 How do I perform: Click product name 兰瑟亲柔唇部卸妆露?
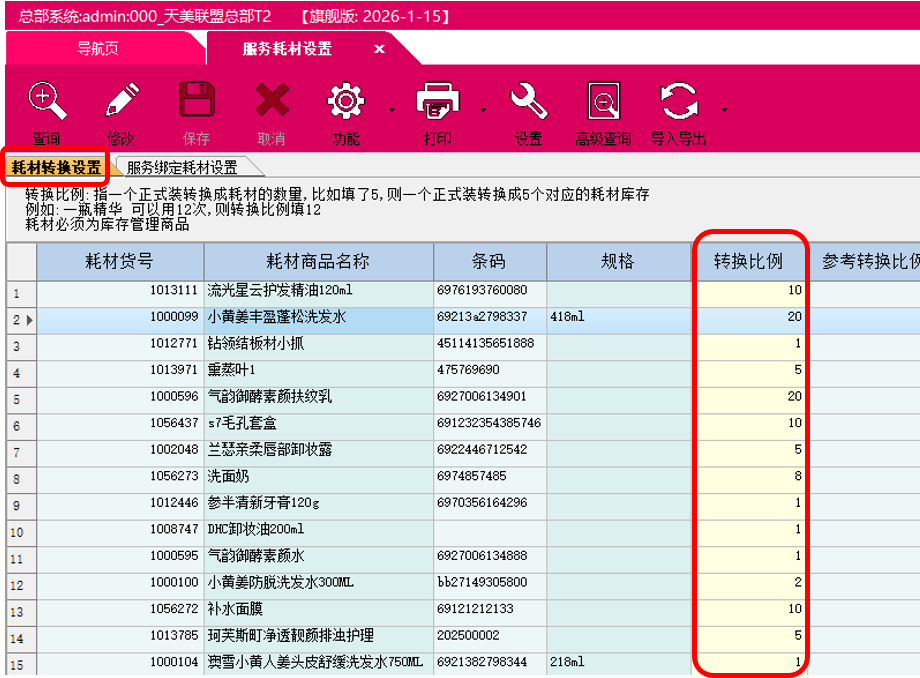(x=270, y=450)
